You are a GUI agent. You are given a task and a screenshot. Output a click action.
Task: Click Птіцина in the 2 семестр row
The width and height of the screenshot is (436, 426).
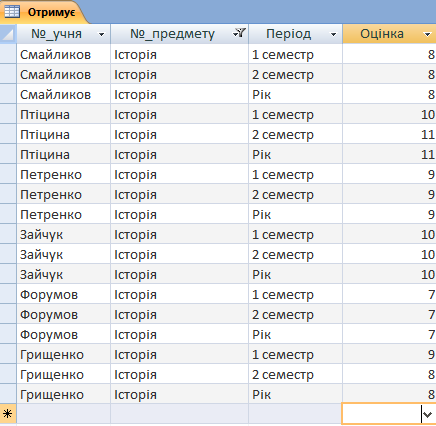[x=45, y=135]
